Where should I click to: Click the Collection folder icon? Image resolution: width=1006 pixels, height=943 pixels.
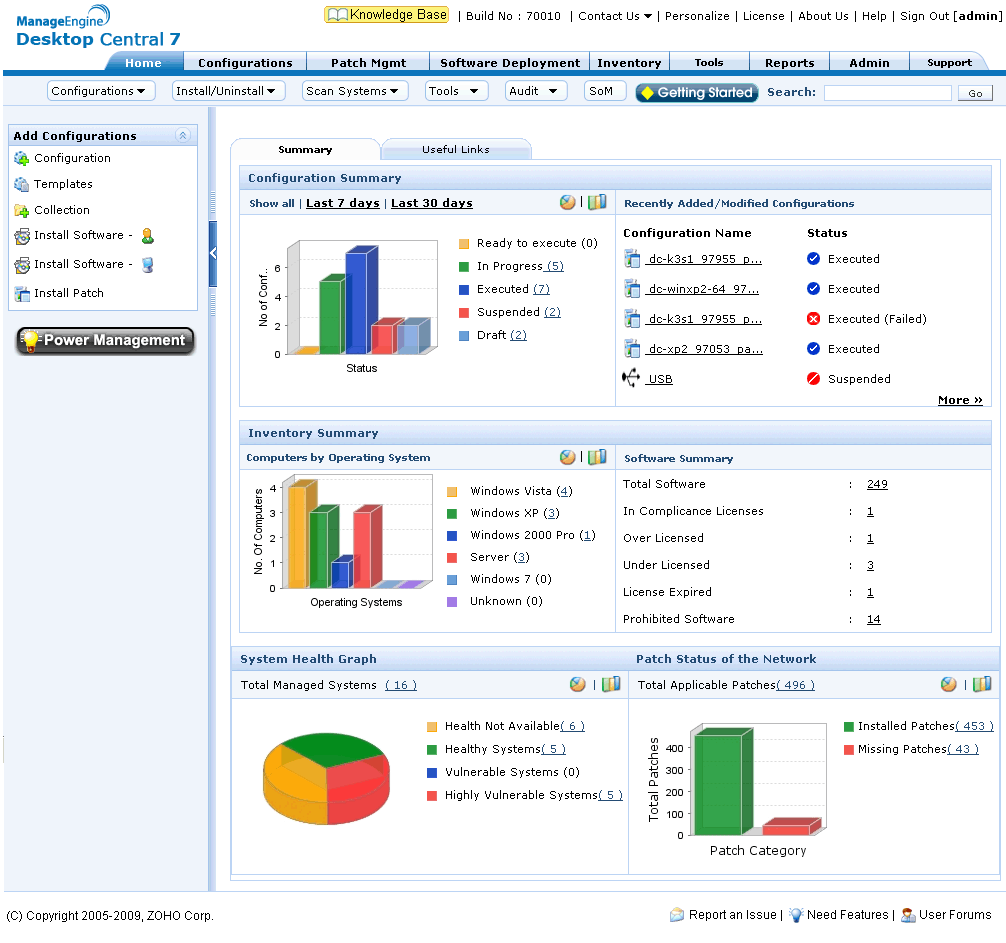pyautogui.click(x=21, y=210)
